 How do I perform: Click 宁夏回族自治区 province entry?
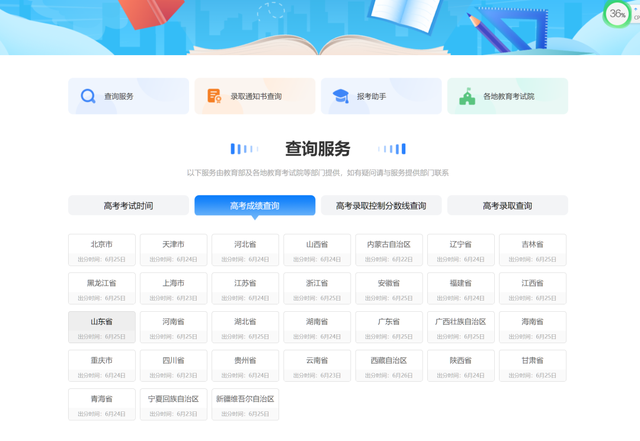pyautogui.click(x=173, y=404)
